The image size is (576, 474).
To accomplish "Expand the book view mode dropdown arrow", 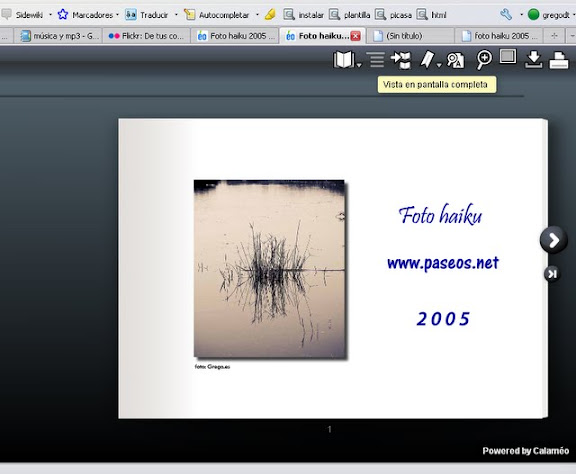I will coord(359,65).
